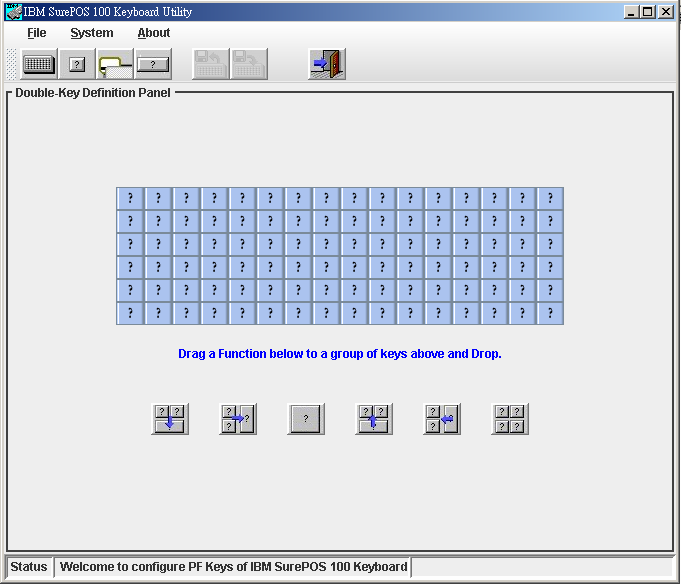Viewport: 681px width, 584px height.
Task: Select the key group with left arrow
Action: coord(442,419)
